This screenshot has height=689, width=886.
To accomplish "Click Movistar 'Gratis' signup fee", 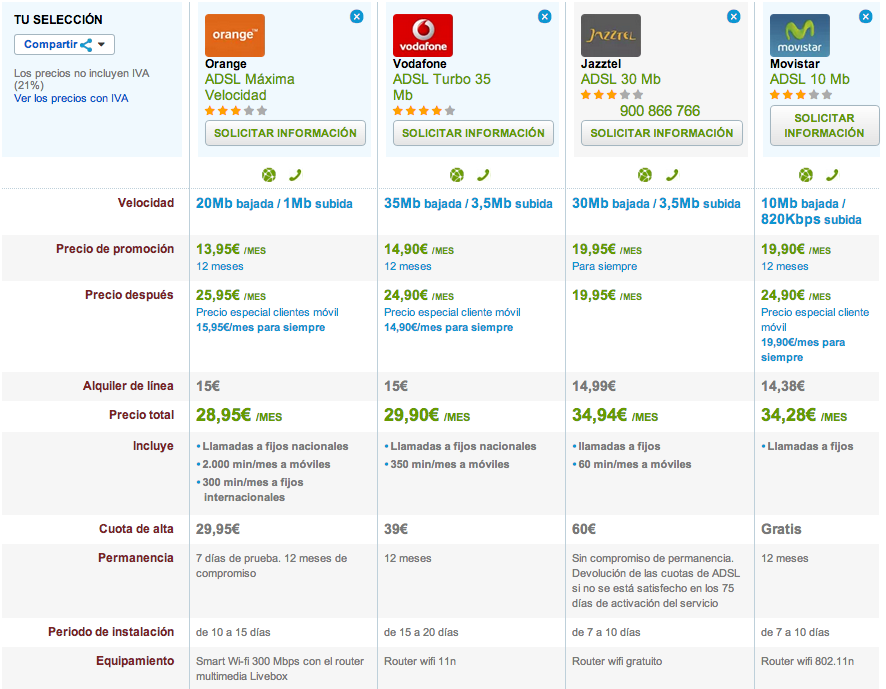I will click(x=781, y=529).
